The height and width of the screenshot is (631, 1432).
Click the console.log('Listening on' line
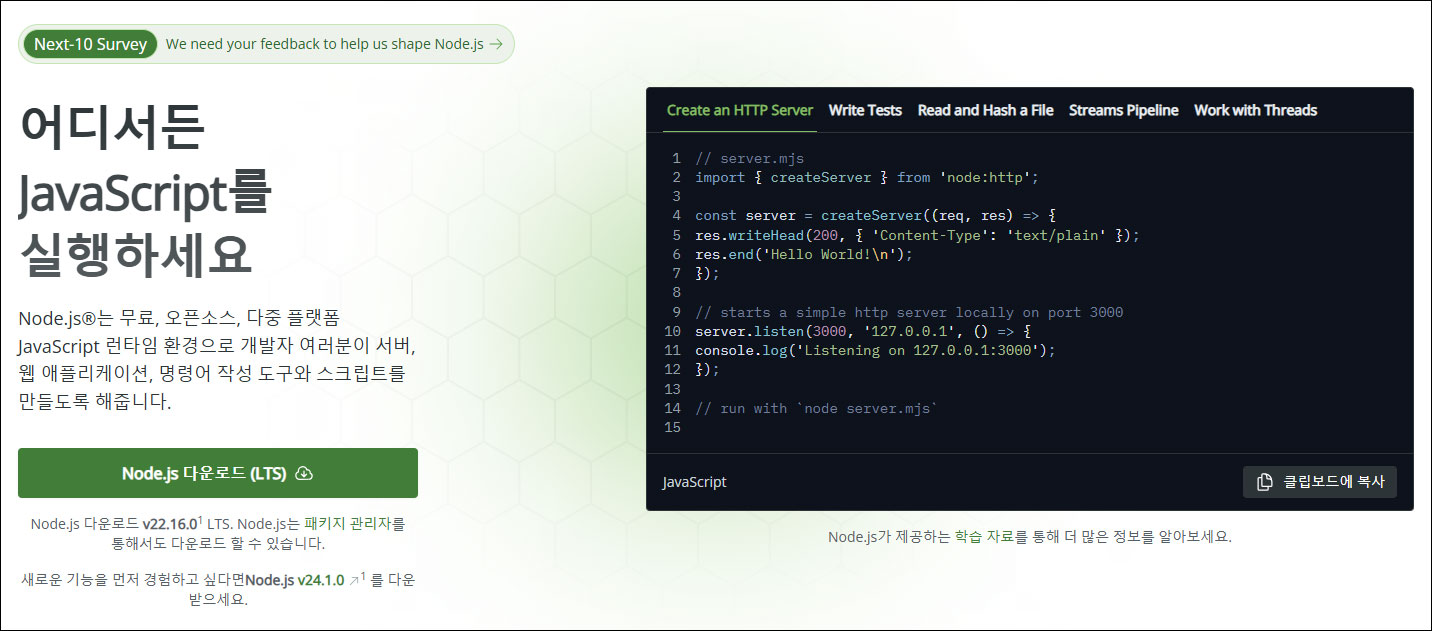point(875,350)
